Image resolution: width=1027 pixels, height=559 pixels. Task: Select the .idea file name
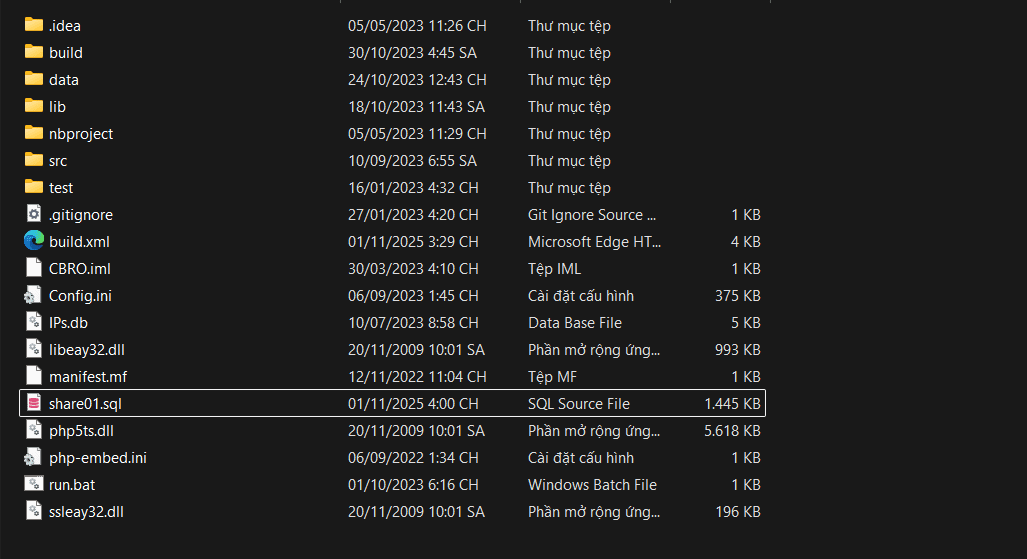tap(65, 26)
